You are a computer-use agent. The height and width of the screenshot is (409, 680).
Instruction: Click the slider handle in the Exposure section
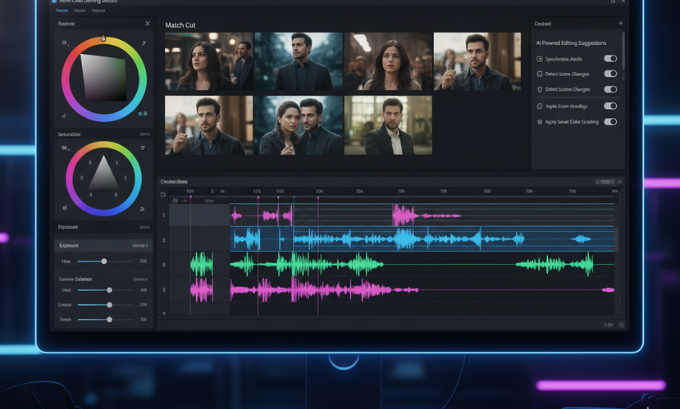(104, 261)
